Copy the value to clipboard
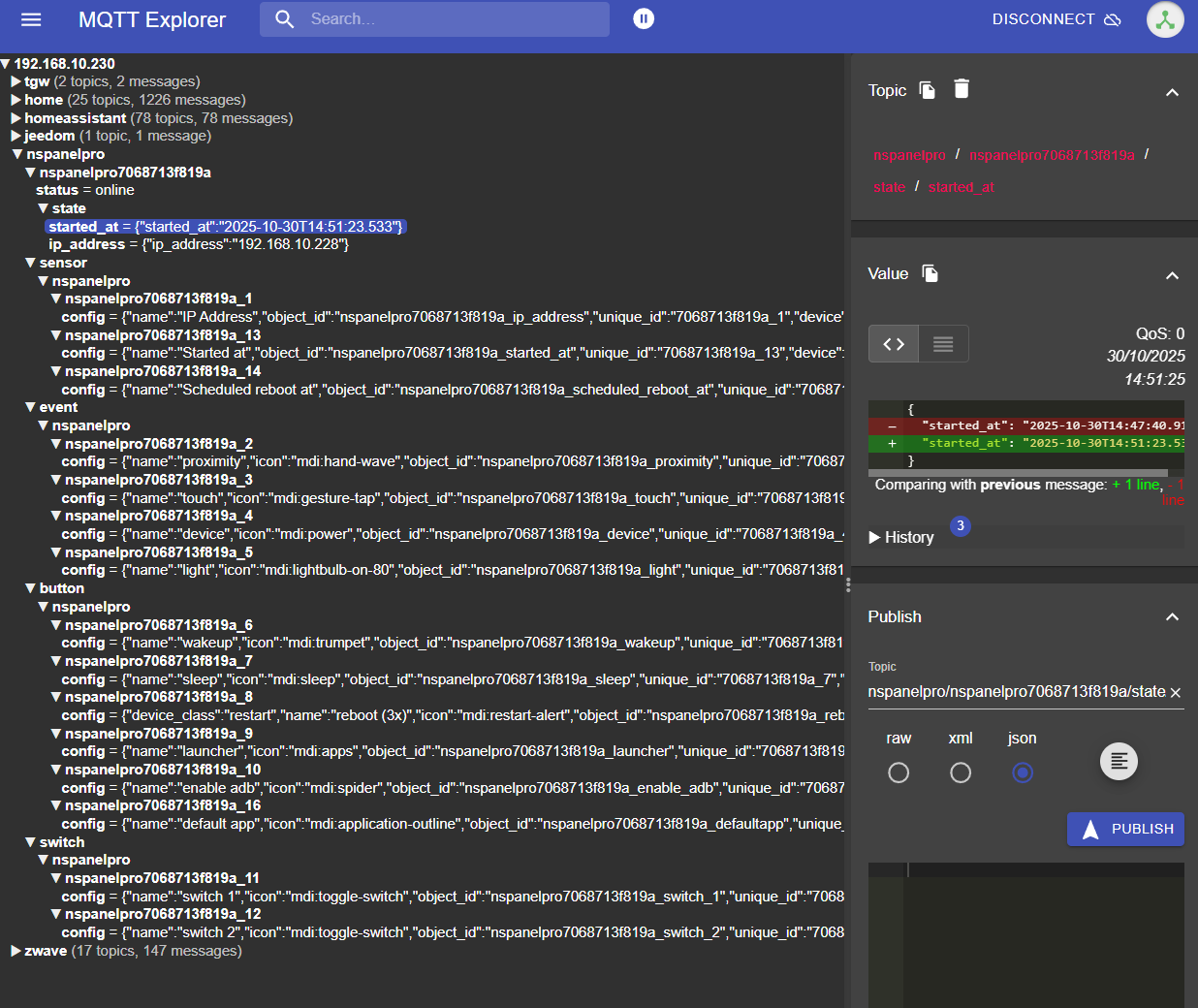This screenshot has width=1198, height=1008. pos(930,273)
